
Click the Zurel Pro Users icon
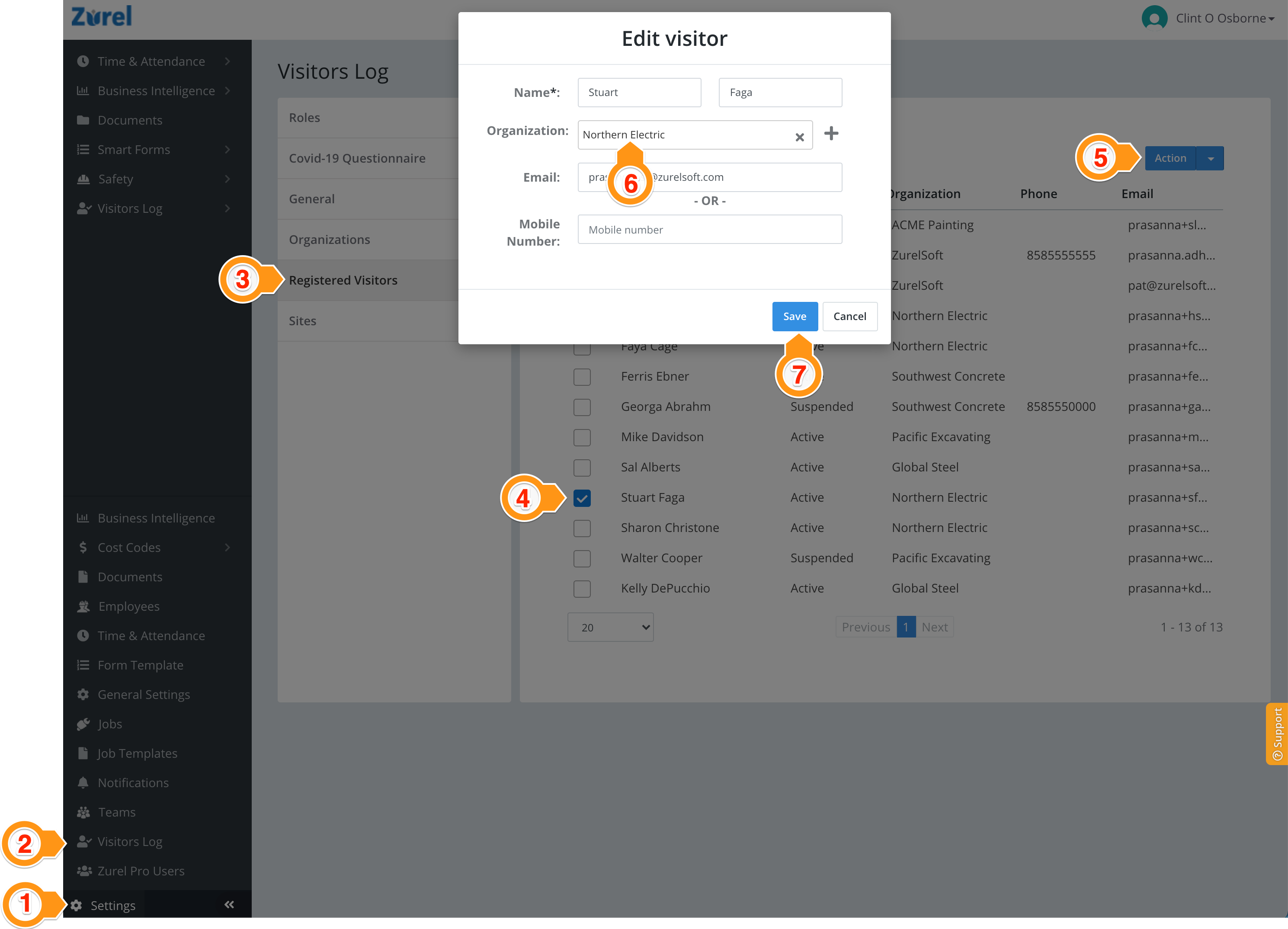[x=84, y=871]
